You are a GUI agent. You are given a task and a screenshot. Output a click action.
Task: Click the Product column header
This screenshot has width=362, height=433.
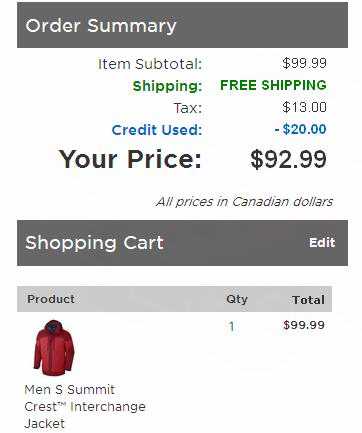click(51, 299)
